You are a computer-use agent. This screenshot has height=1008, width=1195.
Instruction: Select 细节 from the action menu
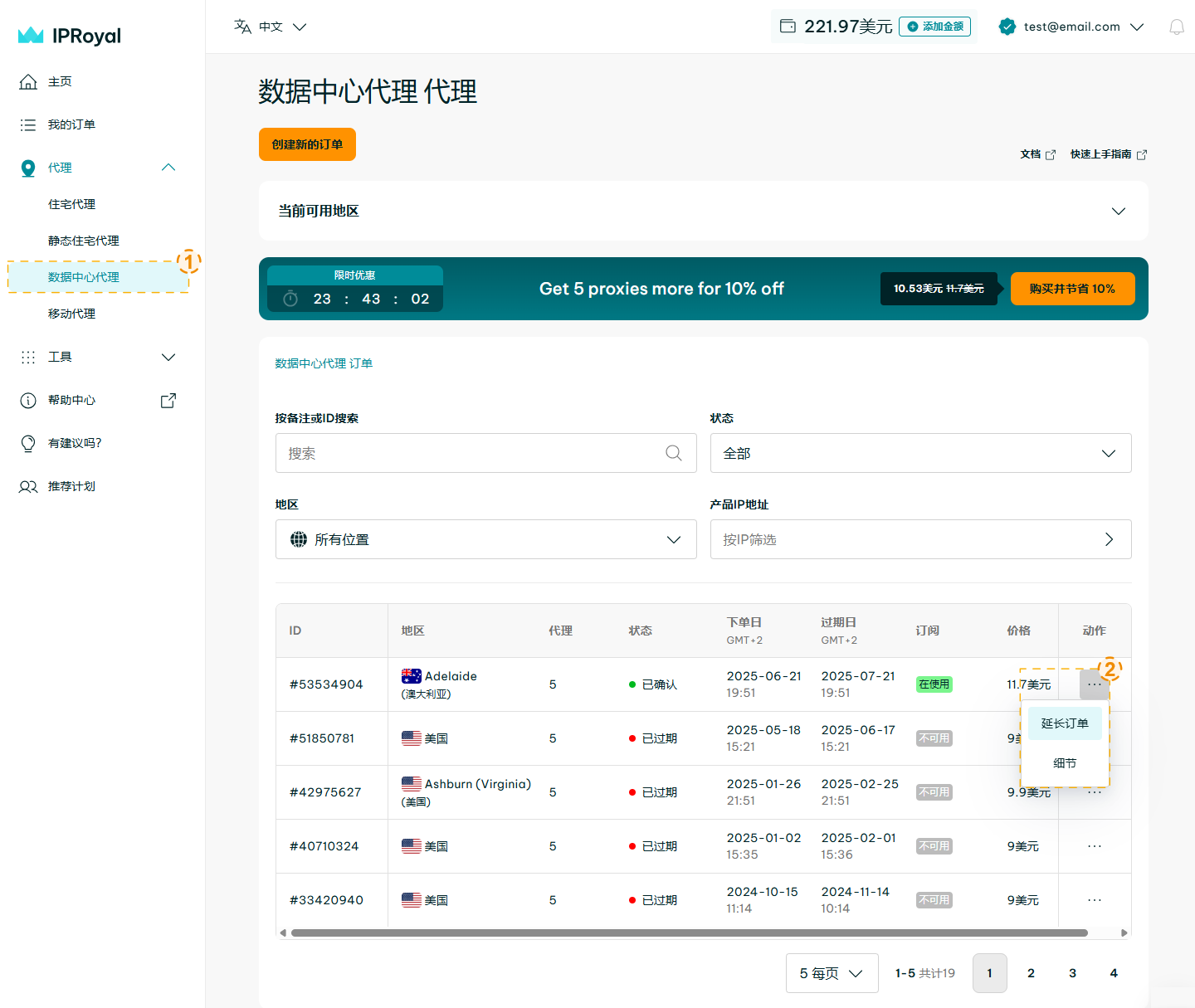[x=1065, y=763]
